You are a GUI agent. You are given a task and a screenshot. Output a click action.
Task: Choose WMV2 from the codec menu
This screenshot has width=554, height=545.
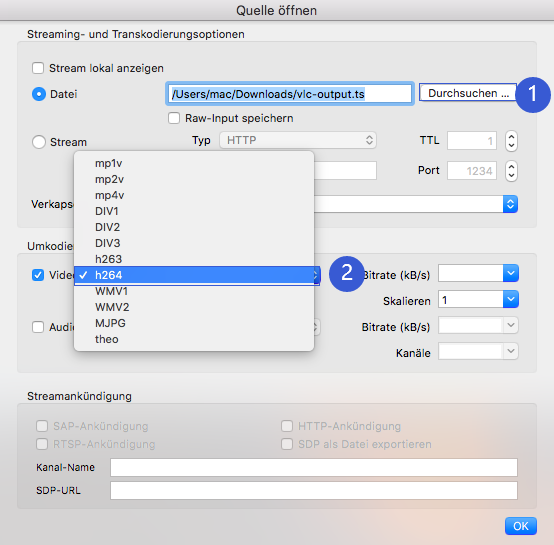(194, 307)
